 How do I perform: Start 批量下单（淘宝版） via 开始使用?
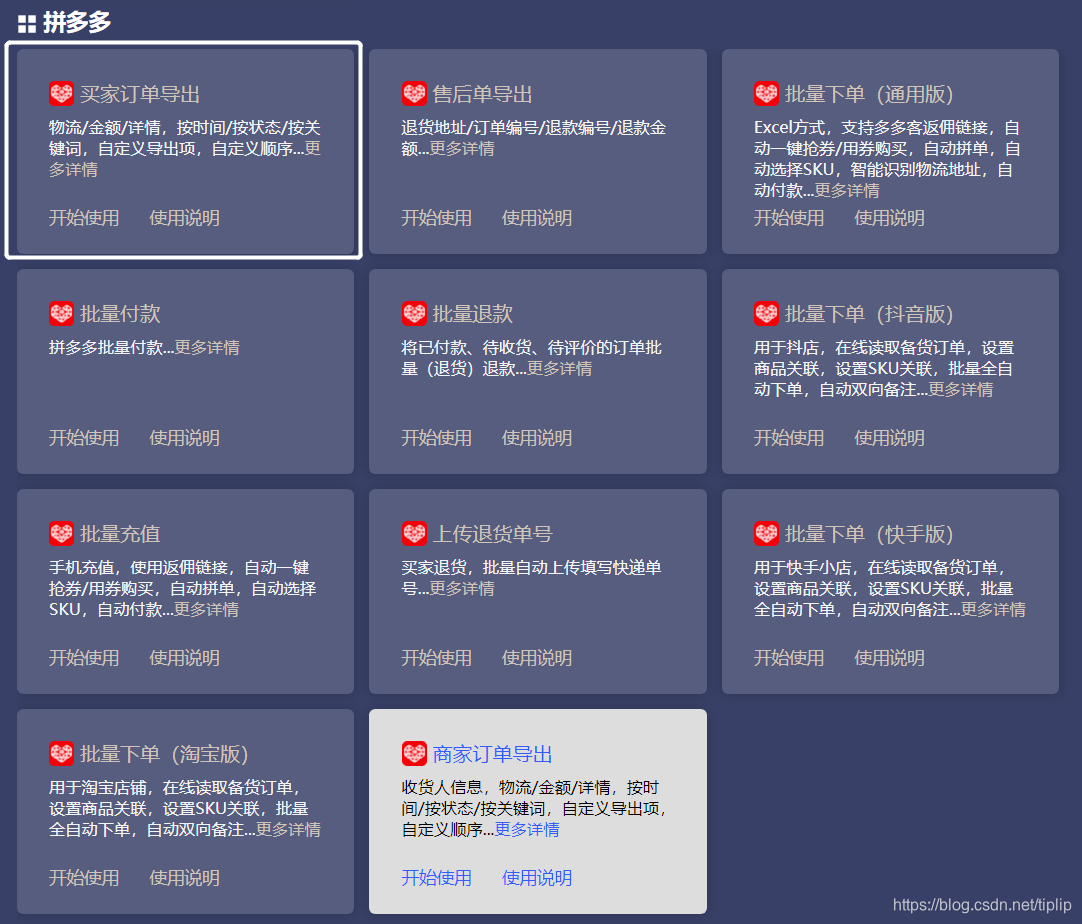pyautogui.click(x=84, y=878)
